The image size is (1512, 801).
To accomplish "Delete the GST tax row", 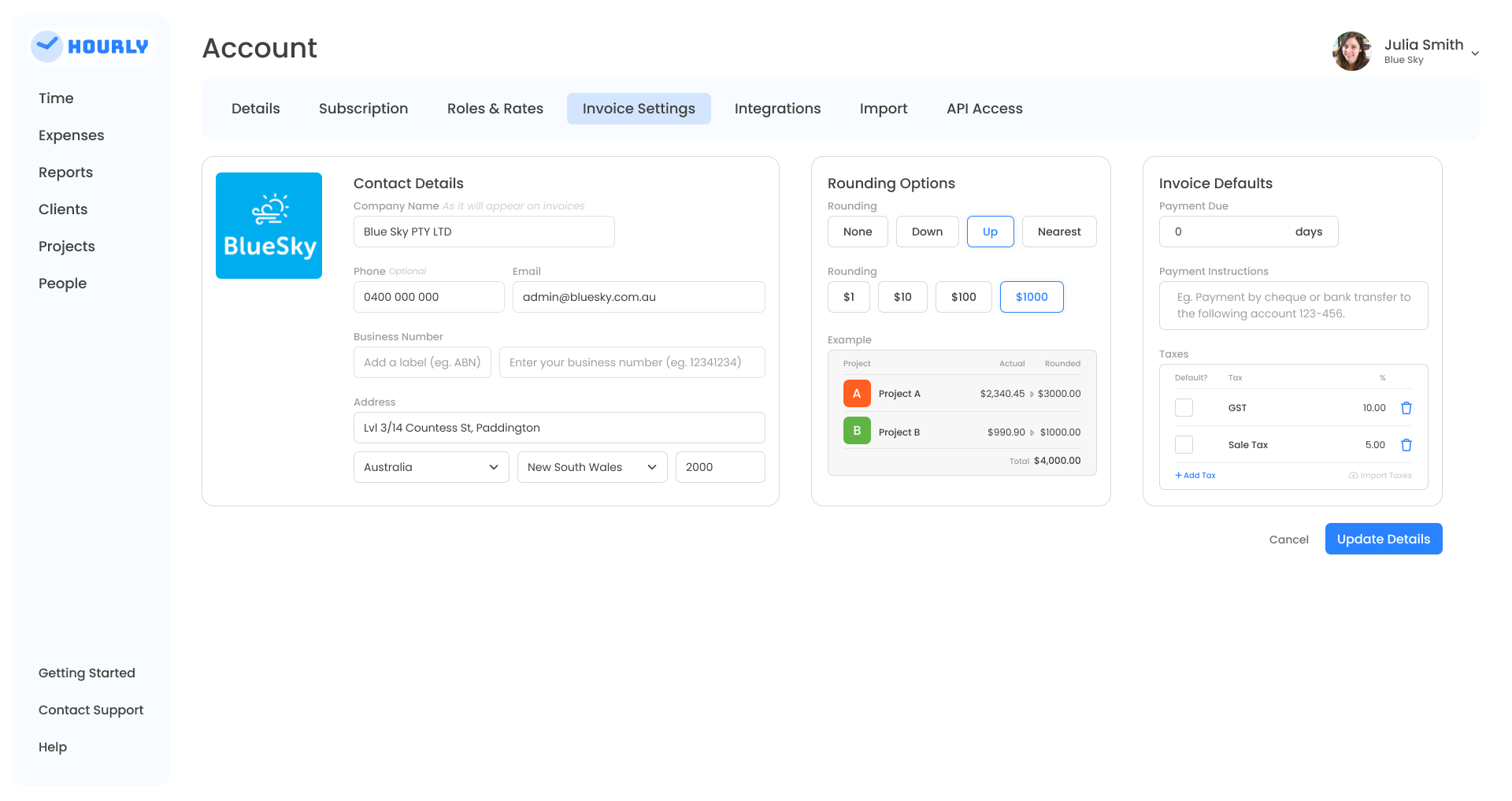I will click(1406, 408).
